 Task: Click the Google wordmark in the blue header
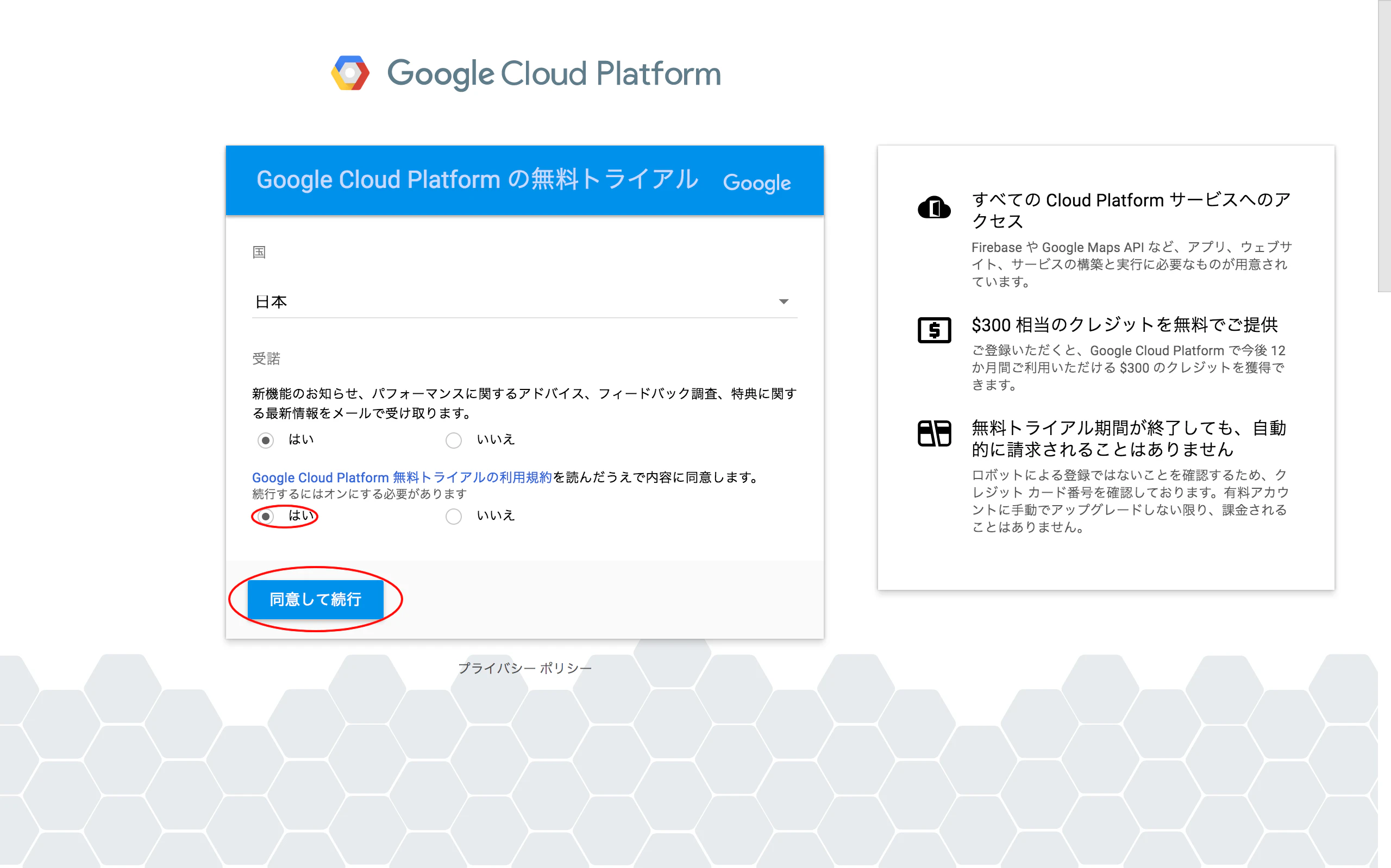coord(757,183)
